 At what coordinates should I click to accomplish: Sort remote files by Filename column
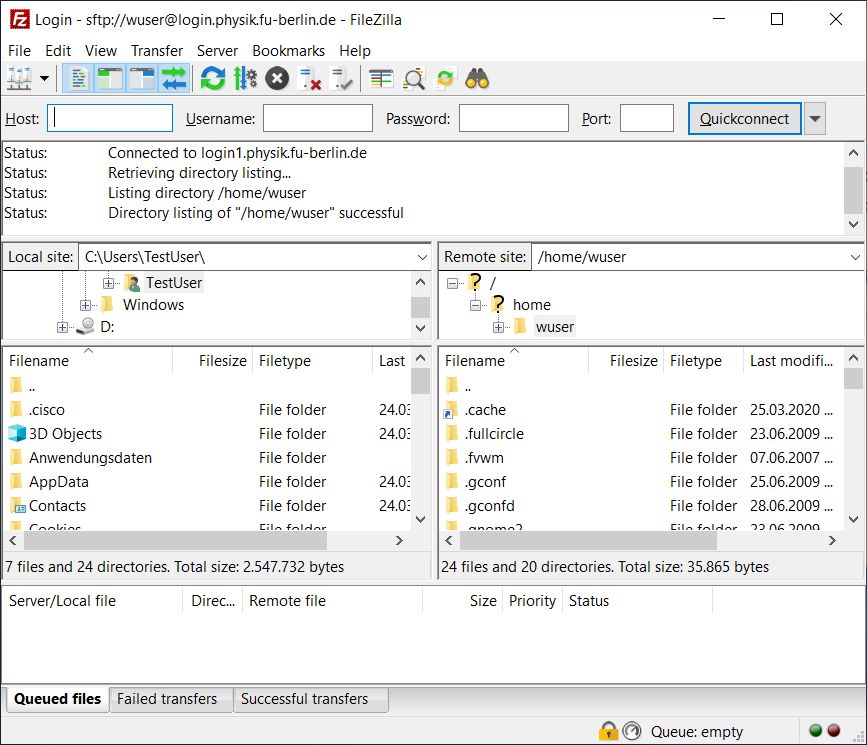514,361
